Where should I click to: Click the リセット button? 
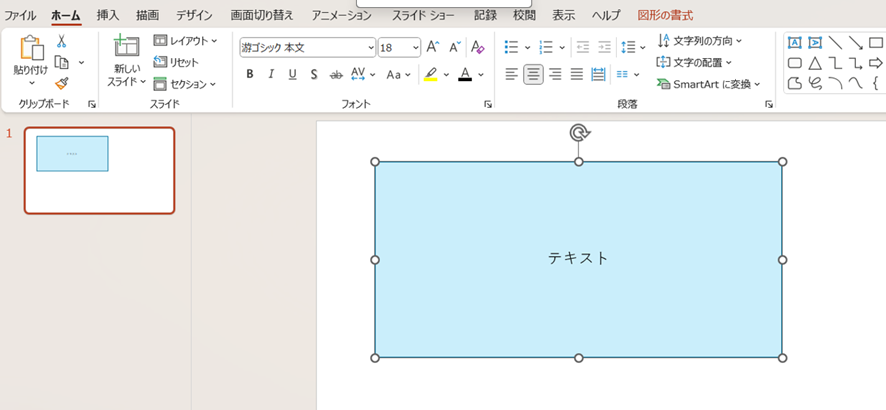click(x=176, y=62)
